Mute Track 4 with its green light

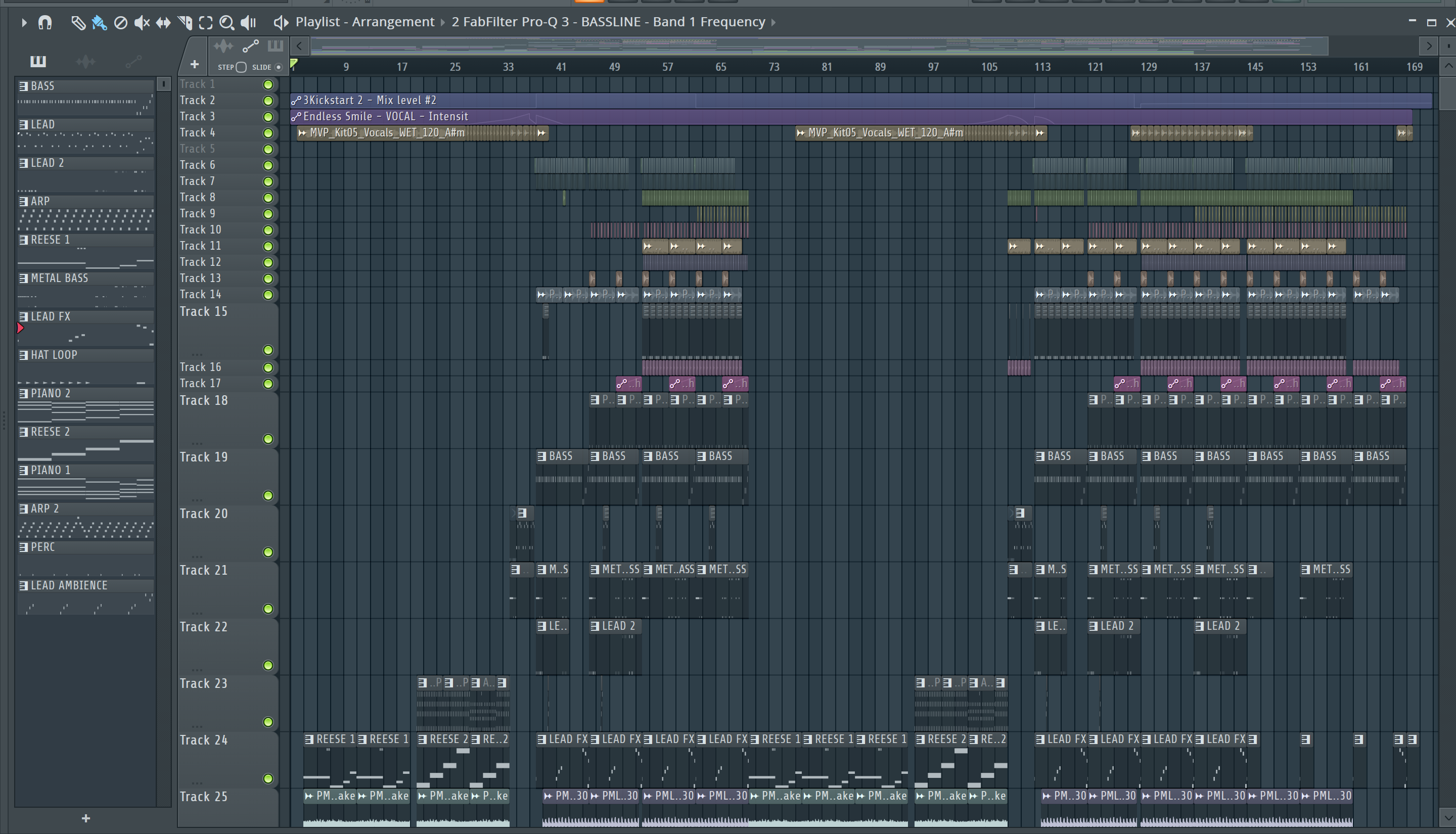(267, 133)
